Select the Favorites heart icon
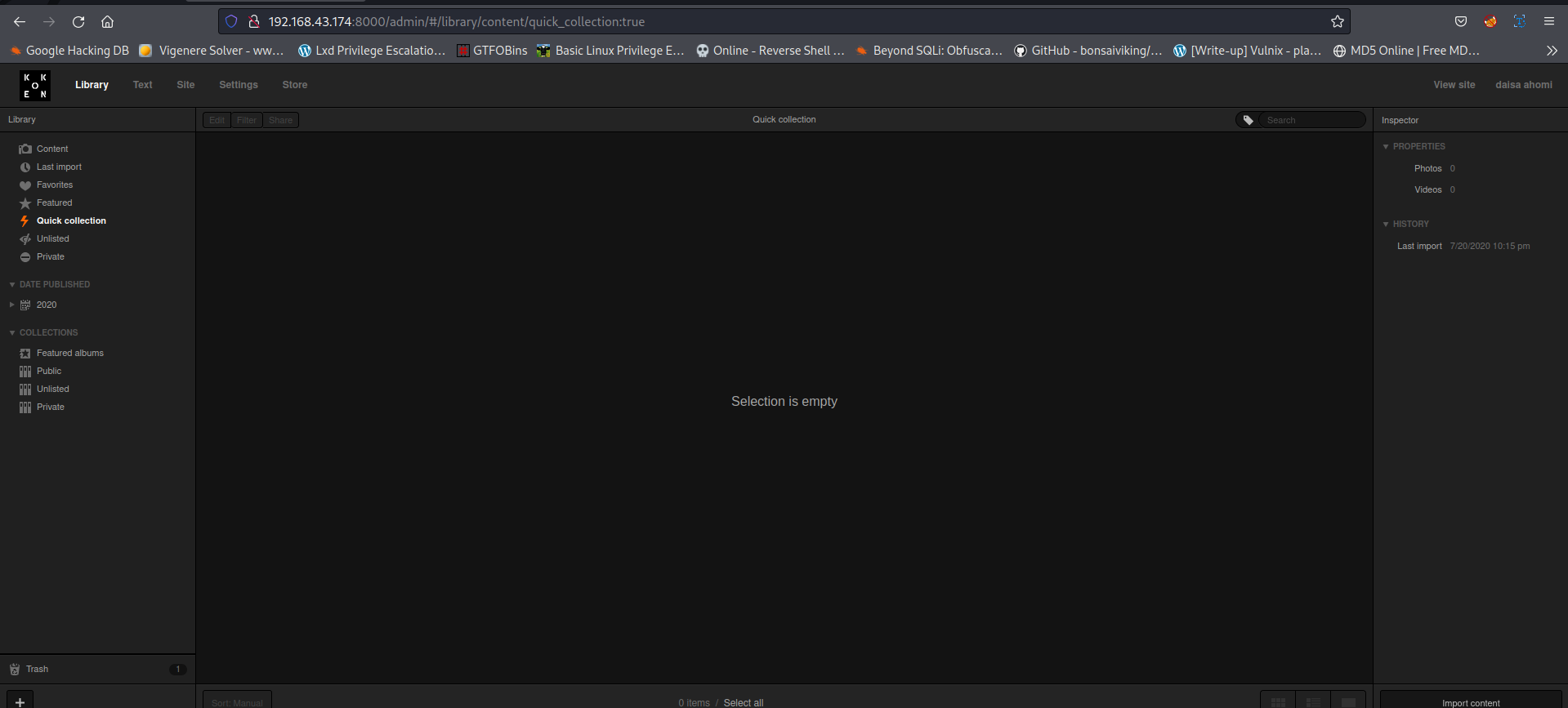 pos(25,185)
